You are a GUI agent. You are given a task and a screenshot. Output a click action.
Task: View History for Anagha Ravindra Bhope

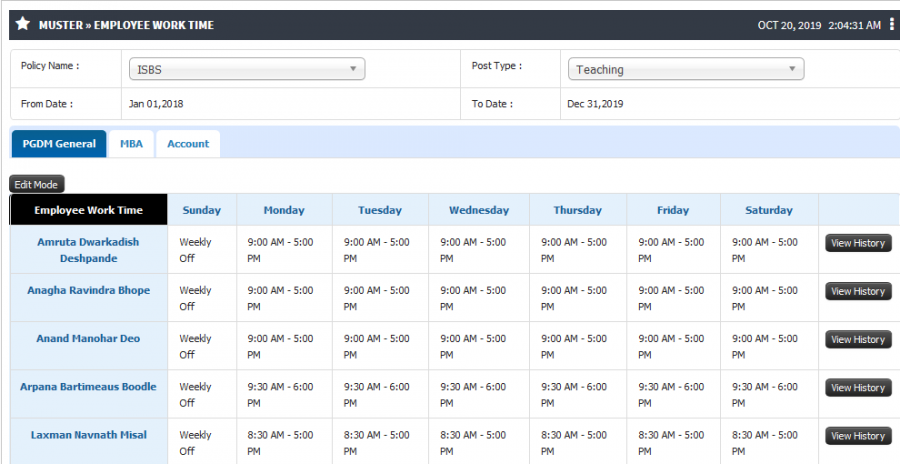pyautogui.click(x=858, y=291)
